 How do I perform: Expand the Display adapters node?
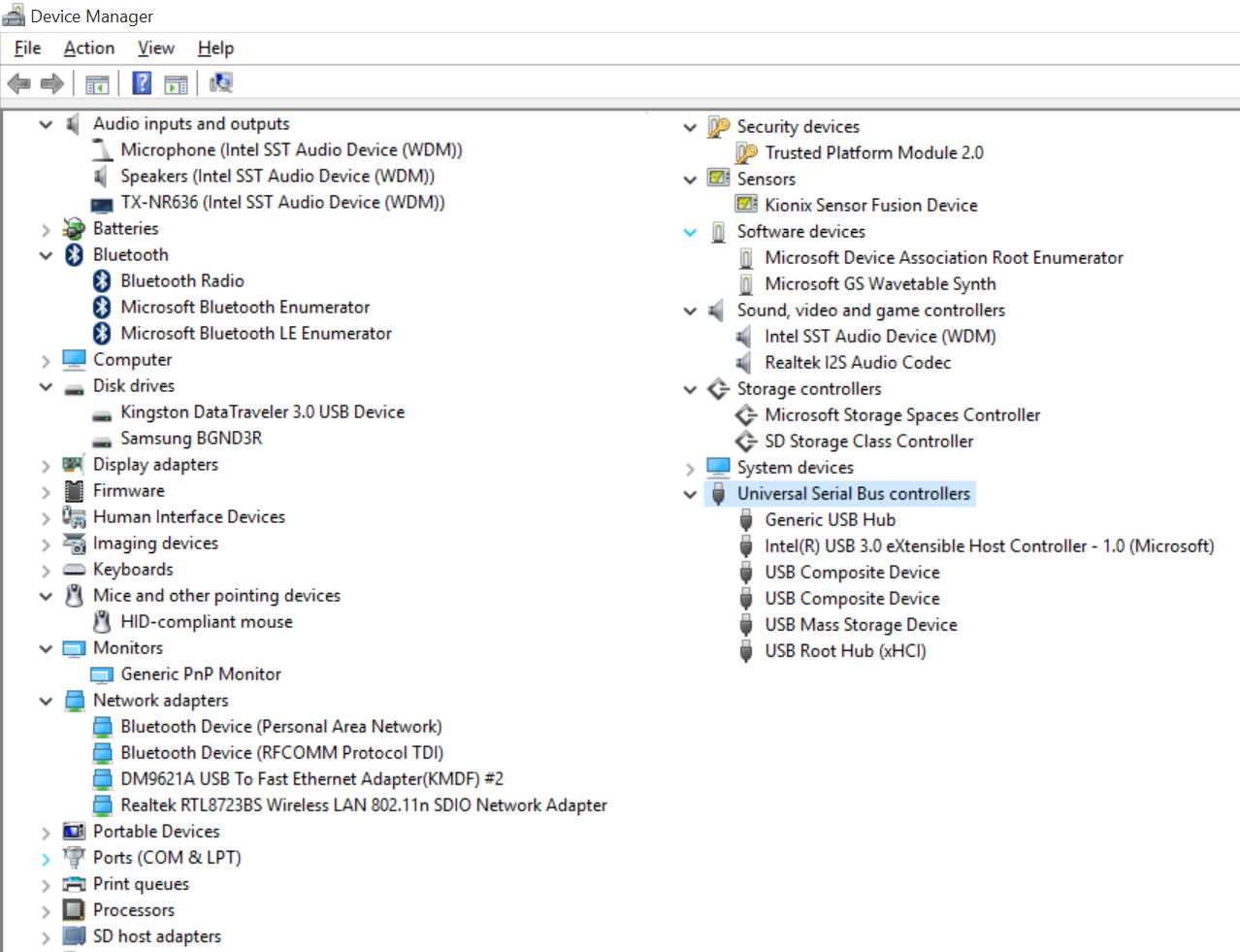[46, 466]
